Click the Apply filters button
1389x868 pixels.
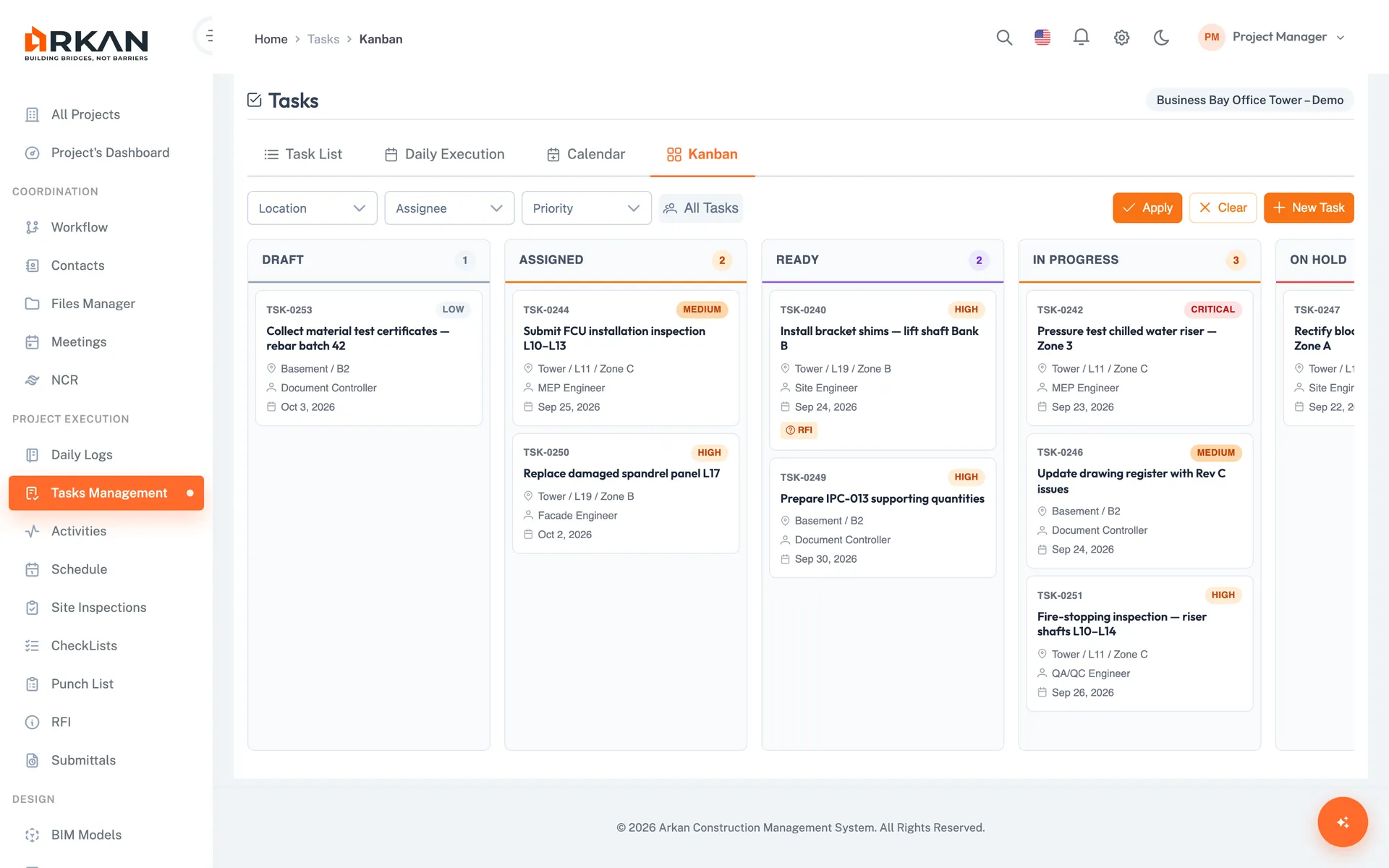point(1147,208)
